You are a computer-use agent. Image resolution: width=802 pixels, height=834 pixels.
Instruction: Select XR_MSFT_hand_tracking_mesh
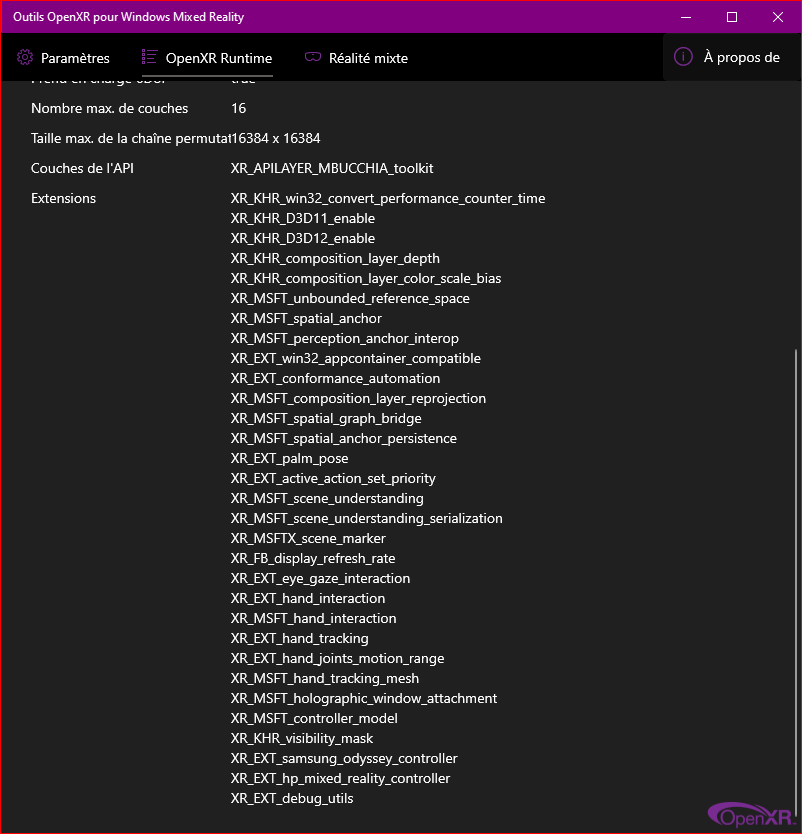(325, 679)
